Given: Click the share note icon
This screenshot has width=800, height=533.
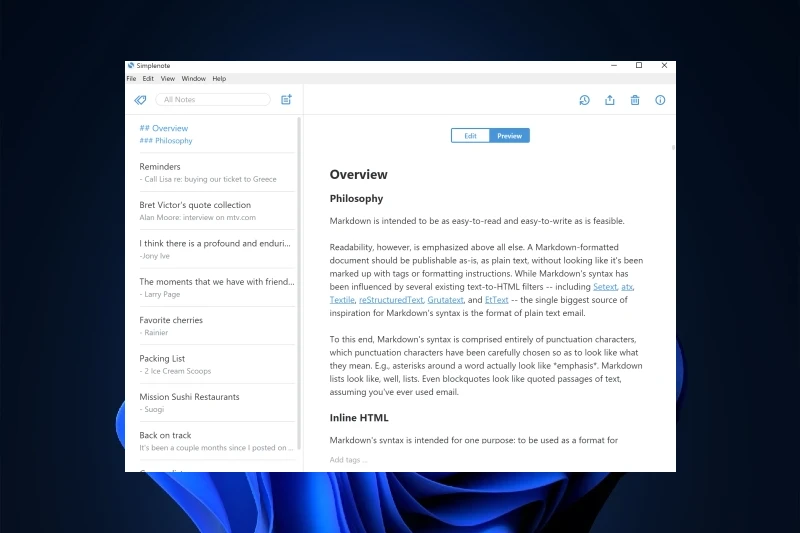Looking at the screenshot, I should (x=610, y=100).
